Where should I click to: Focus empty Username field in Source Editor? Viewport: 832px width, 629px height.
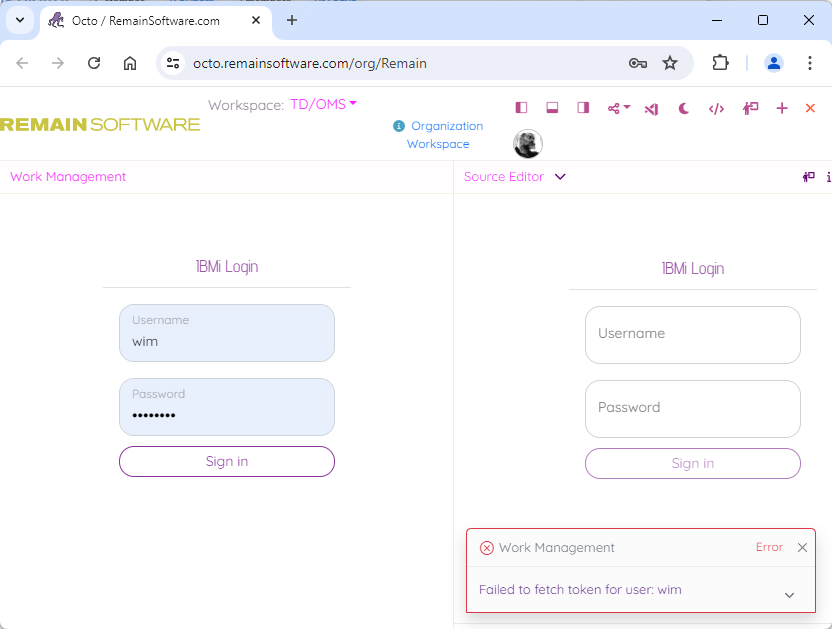coord(692,335)
